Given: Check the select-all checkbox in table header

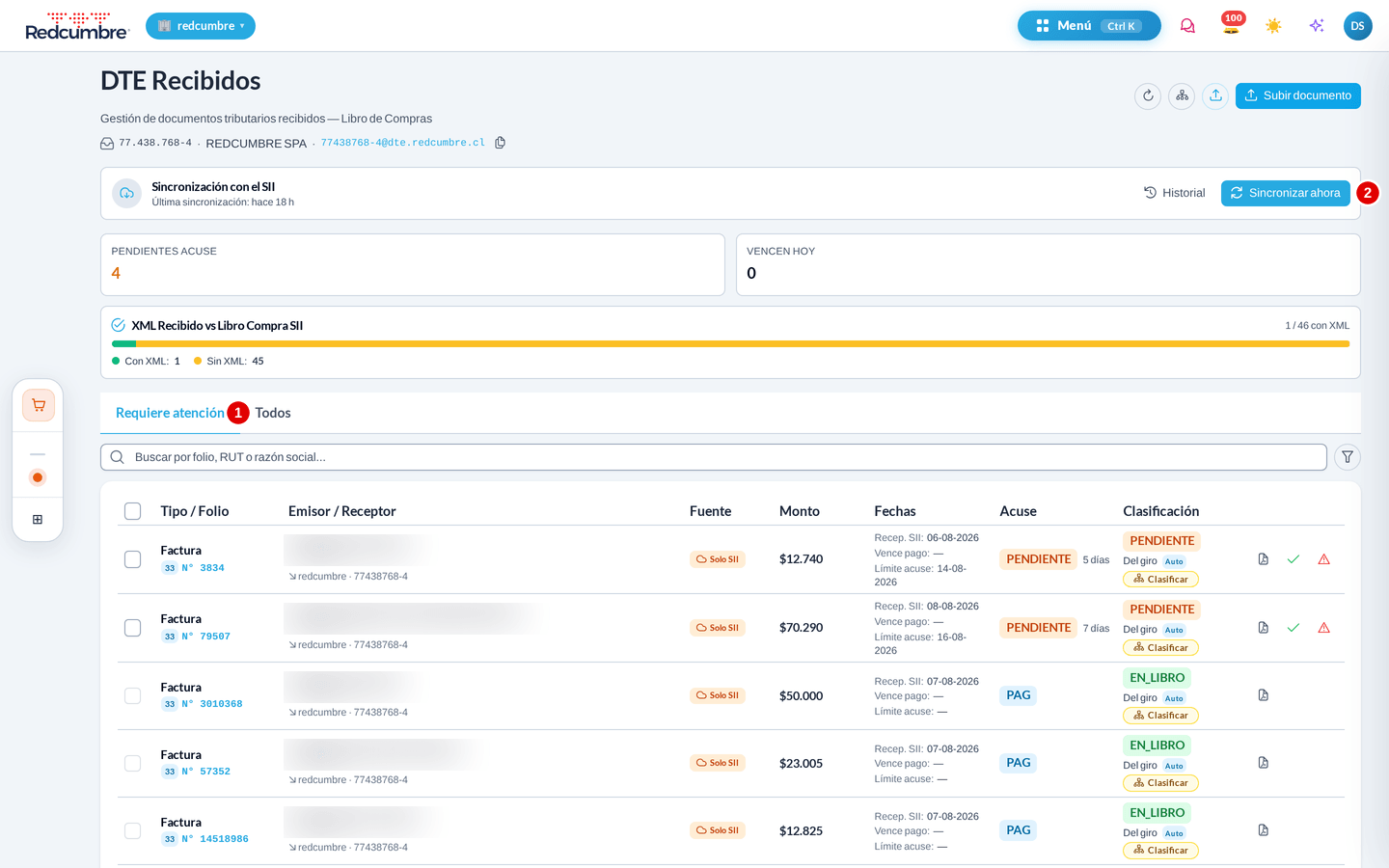Looking at the screenshot, I should 133,511.
